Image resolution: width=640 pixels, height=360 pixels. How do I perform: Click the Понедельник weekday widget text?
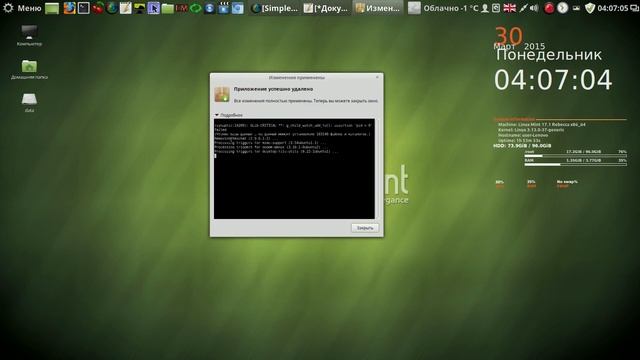click(549, 55)
